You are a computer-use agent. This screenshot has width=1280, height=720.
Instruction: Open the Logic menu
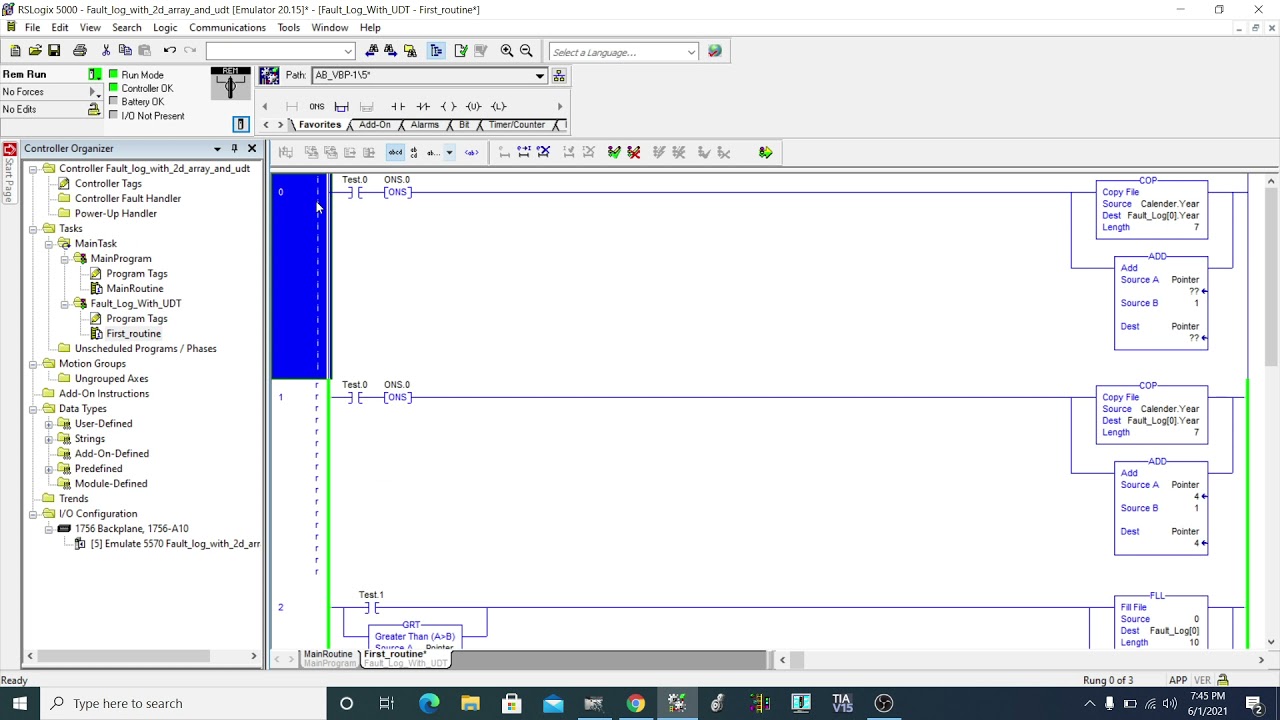point(165,28)
